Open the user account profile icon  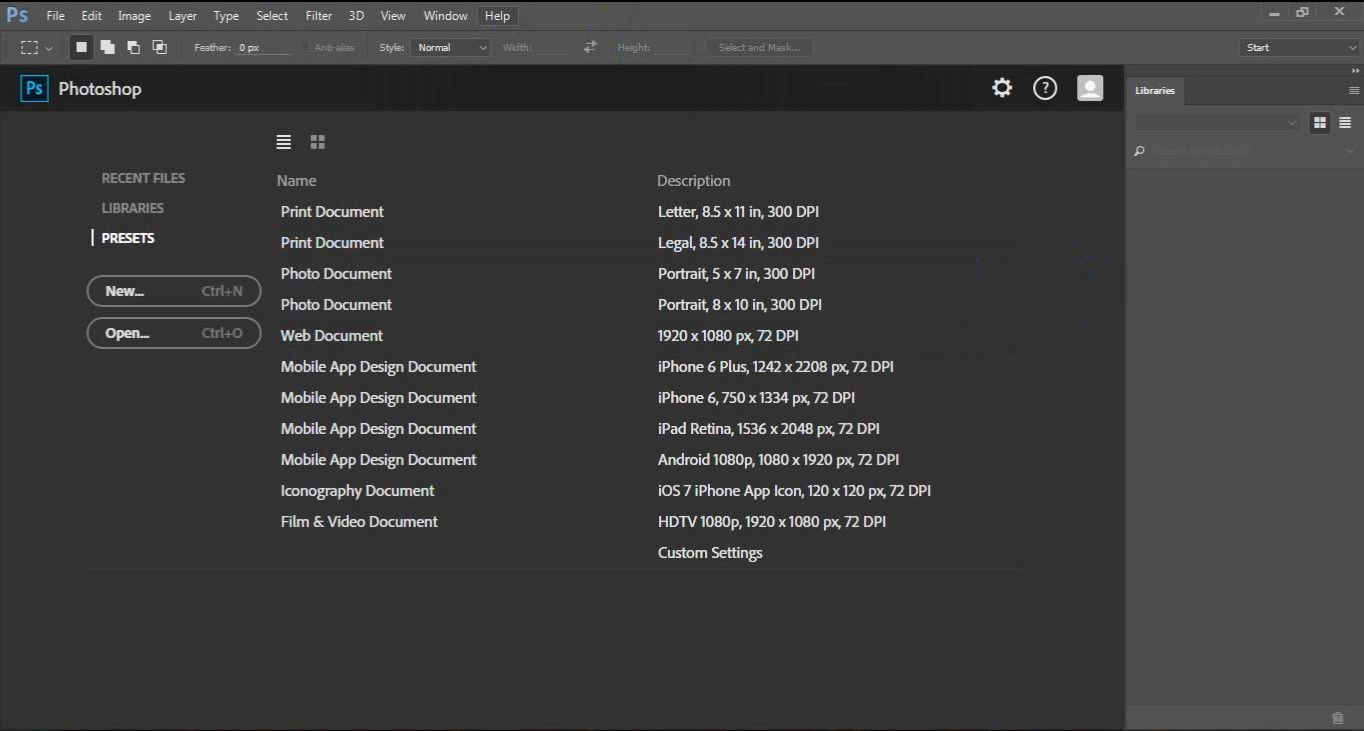coord(1090,88)
